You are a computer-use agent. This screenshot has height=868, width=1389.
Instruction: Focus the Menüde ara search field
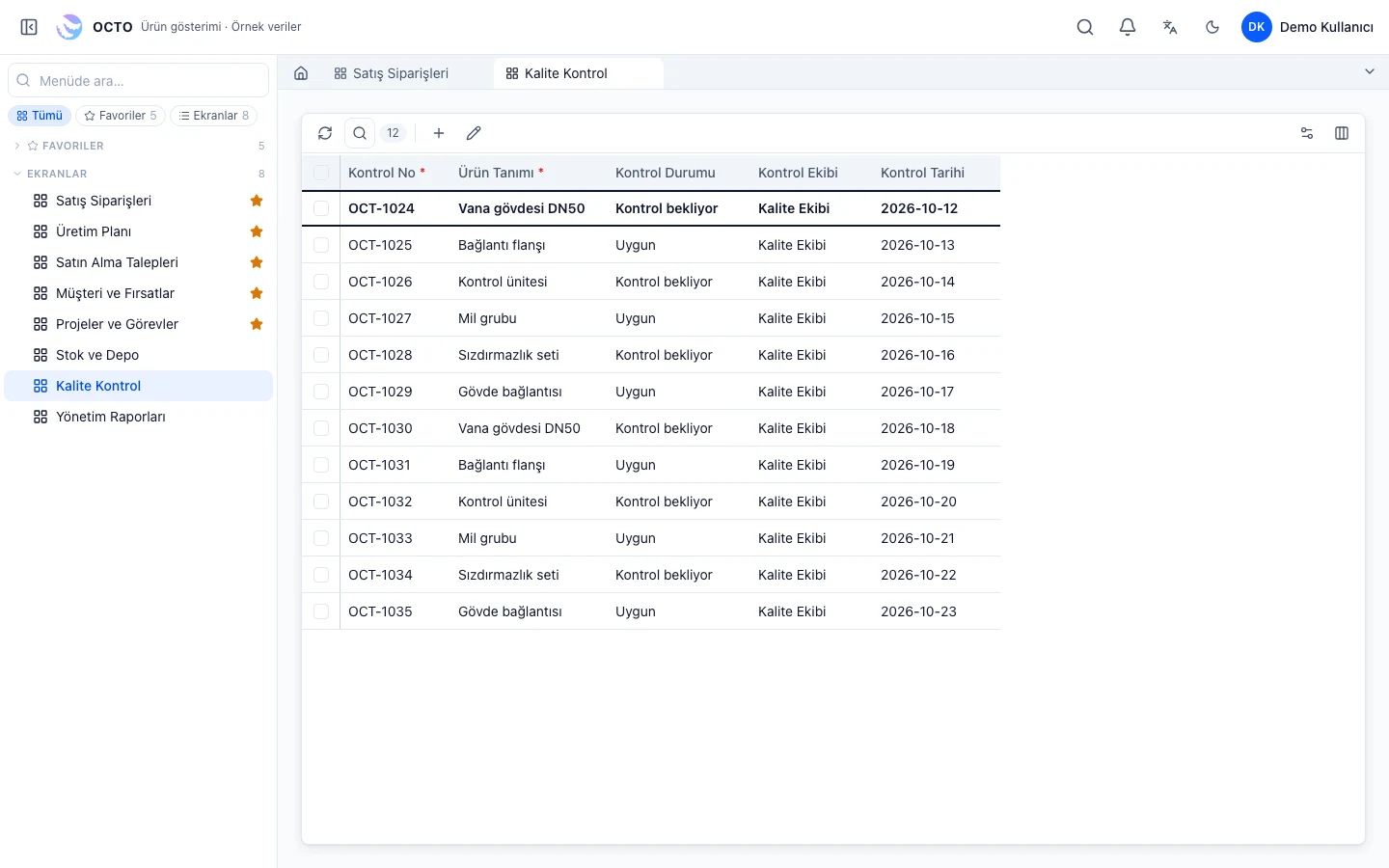[x=139, y=81]
